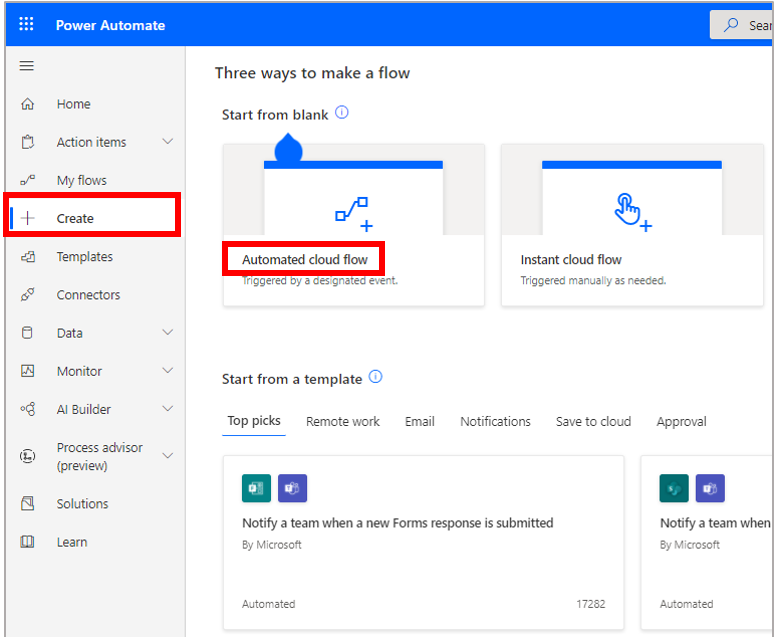Click SharePoint icon on second template card
The height and width of the screenshot is (637, 777).
click(x=674, y=488)
